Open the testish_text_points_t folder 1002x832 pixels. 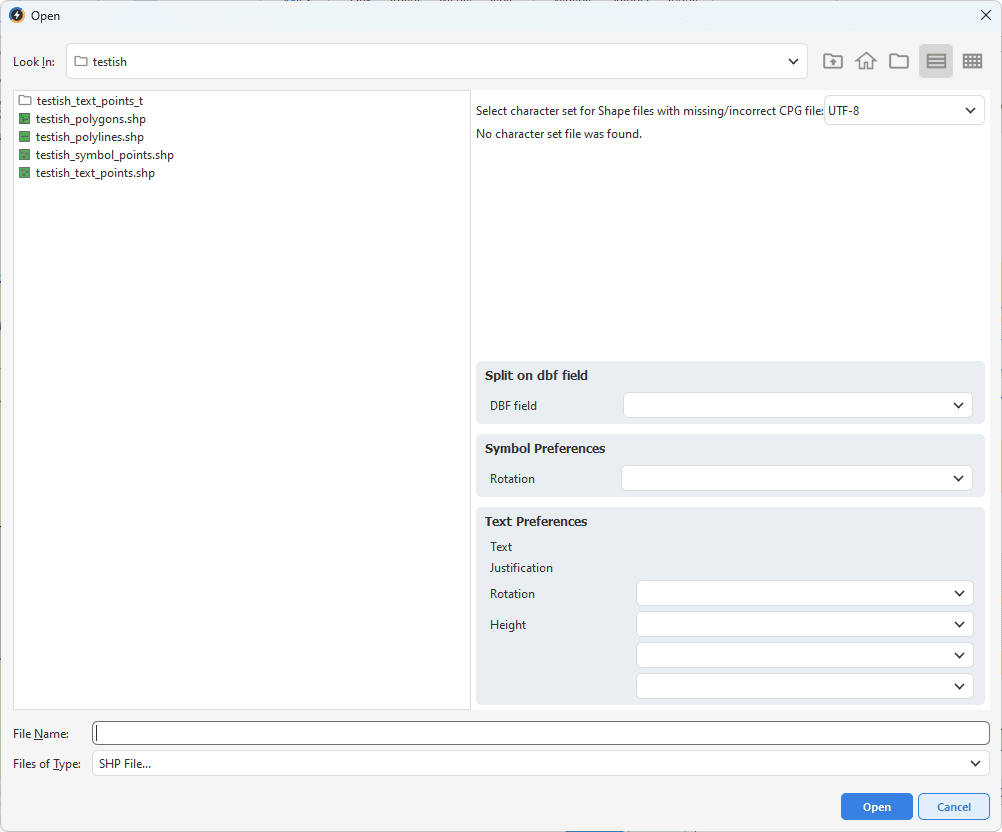[89, 101]
